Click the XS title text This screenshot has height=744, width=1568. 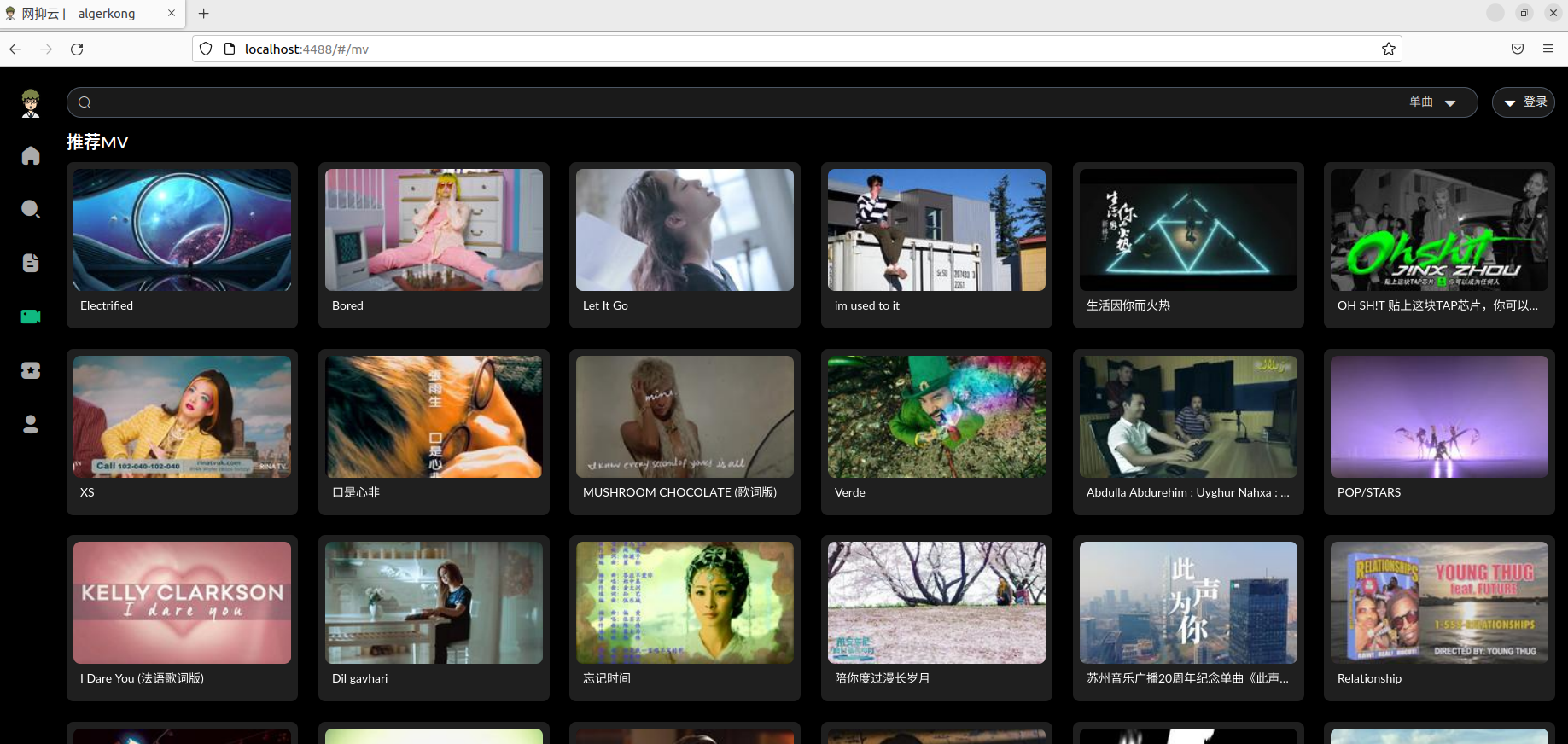point(87,492)
